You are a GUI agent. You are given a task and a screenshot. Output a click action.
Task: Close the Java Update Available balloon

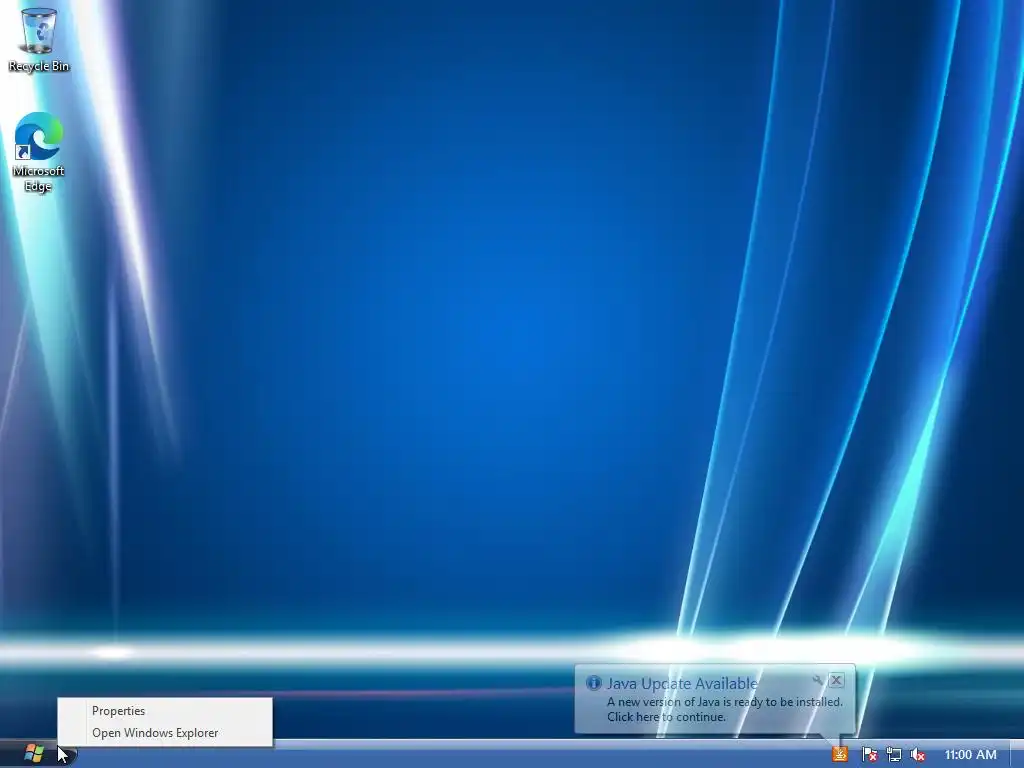[x=836, y=680]
